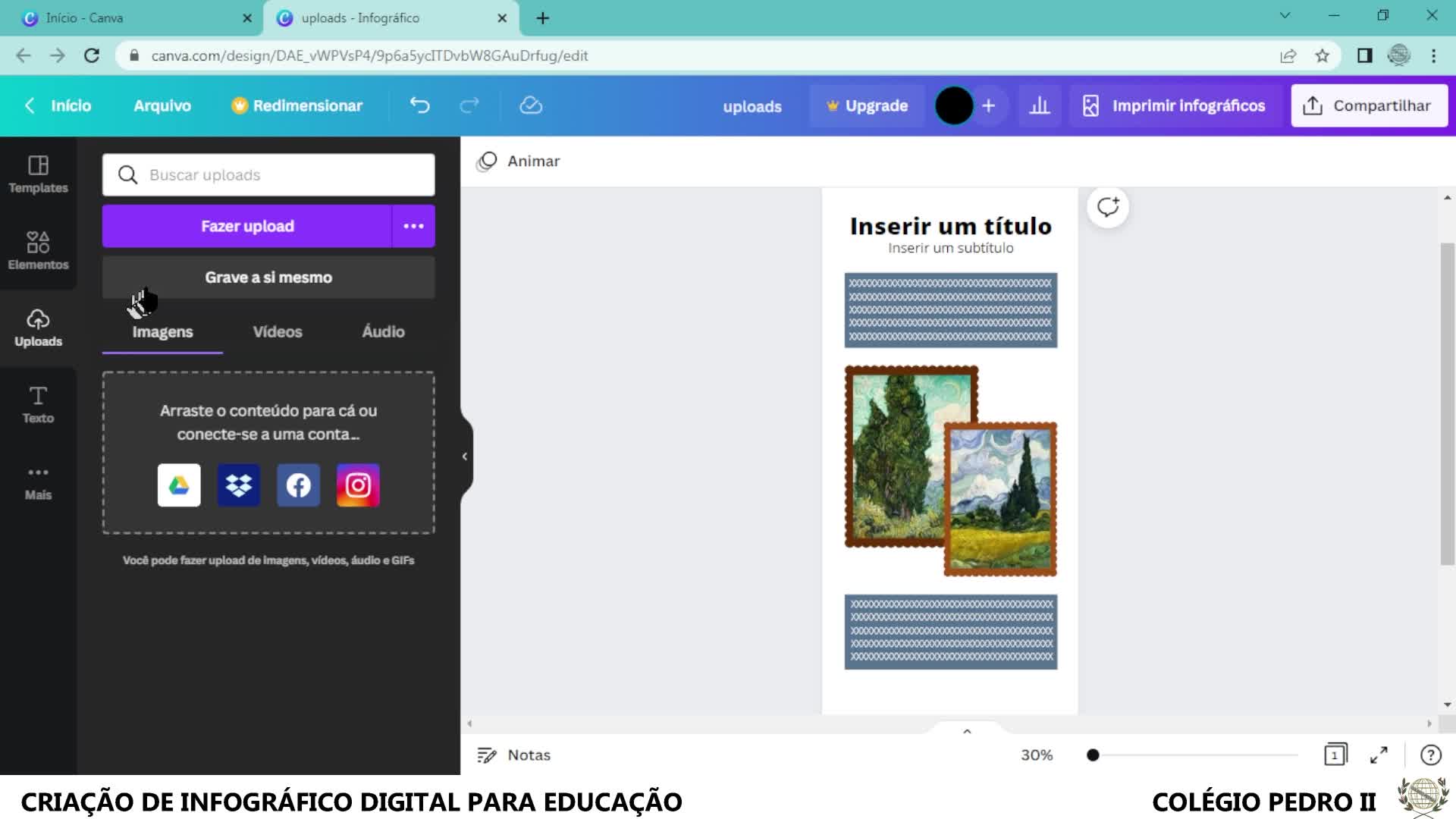
Task: Open more upload options menu
Action: point(413,226)
